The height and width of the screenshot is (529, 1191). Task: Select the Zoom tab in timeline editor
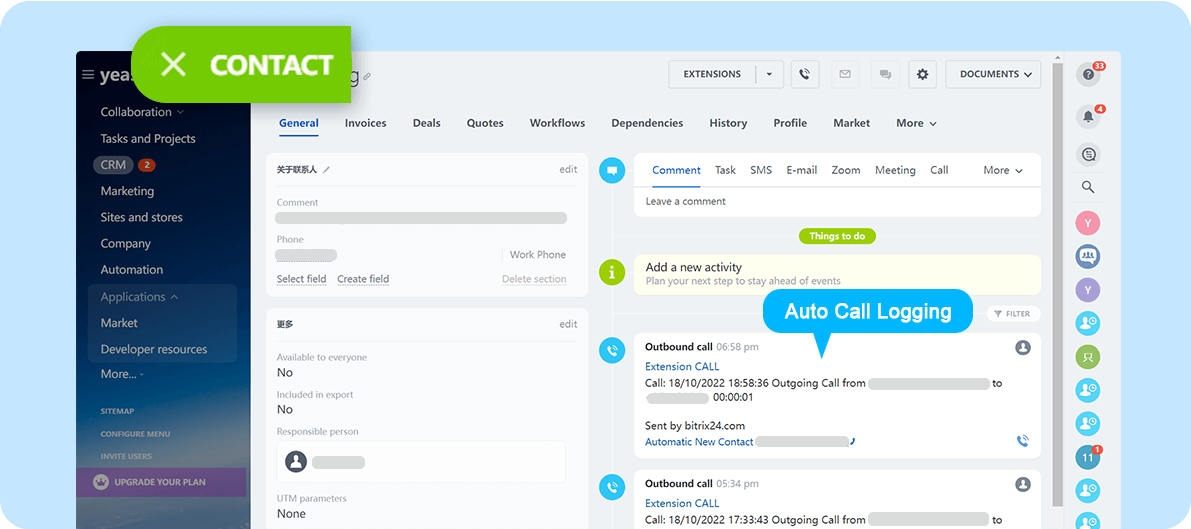click(845, 170)
